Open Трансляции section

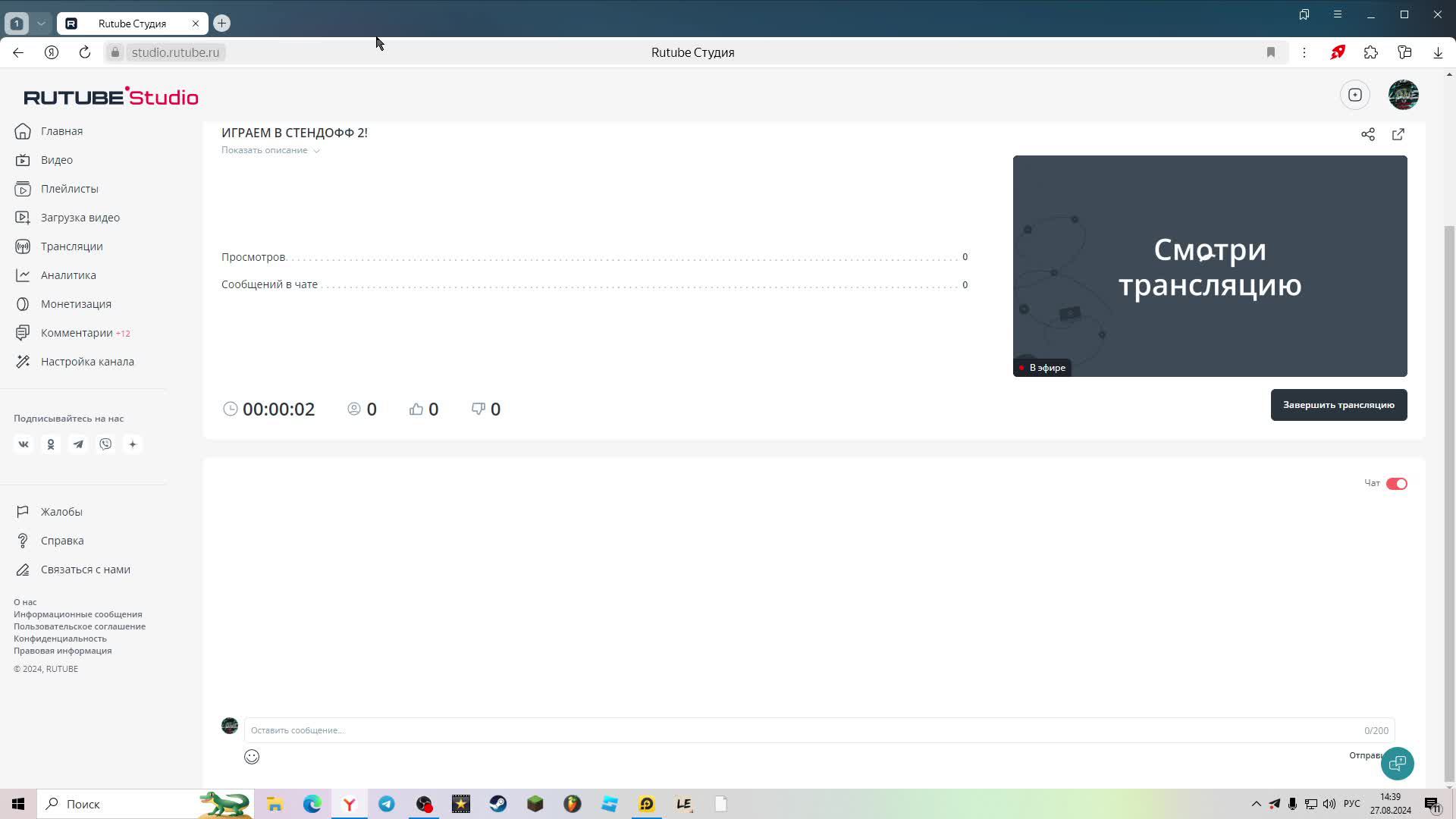click(x=59, y=246)
